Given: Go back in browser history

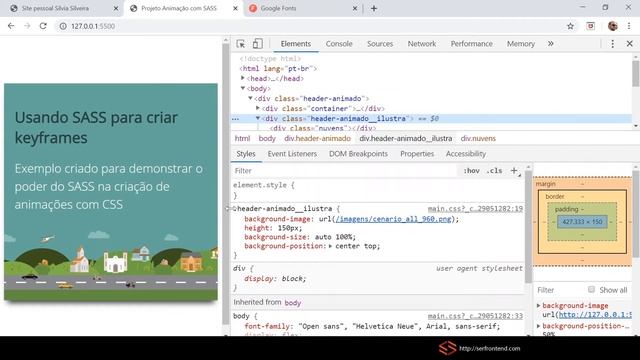Looking at the screenshot, I should click(11, 26).
